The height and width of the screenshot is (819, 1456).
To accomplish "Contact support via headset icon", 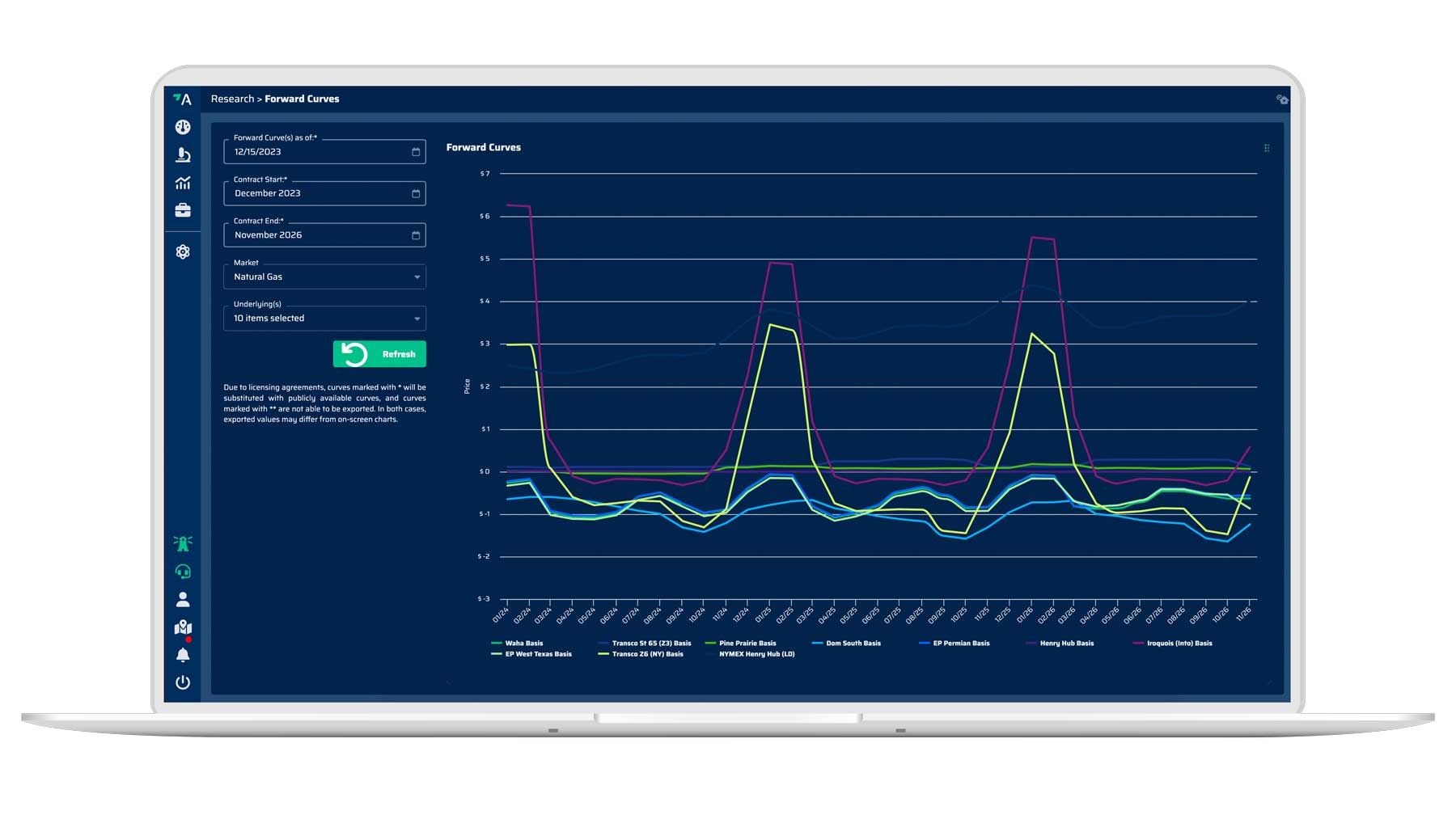I will 183,570.
